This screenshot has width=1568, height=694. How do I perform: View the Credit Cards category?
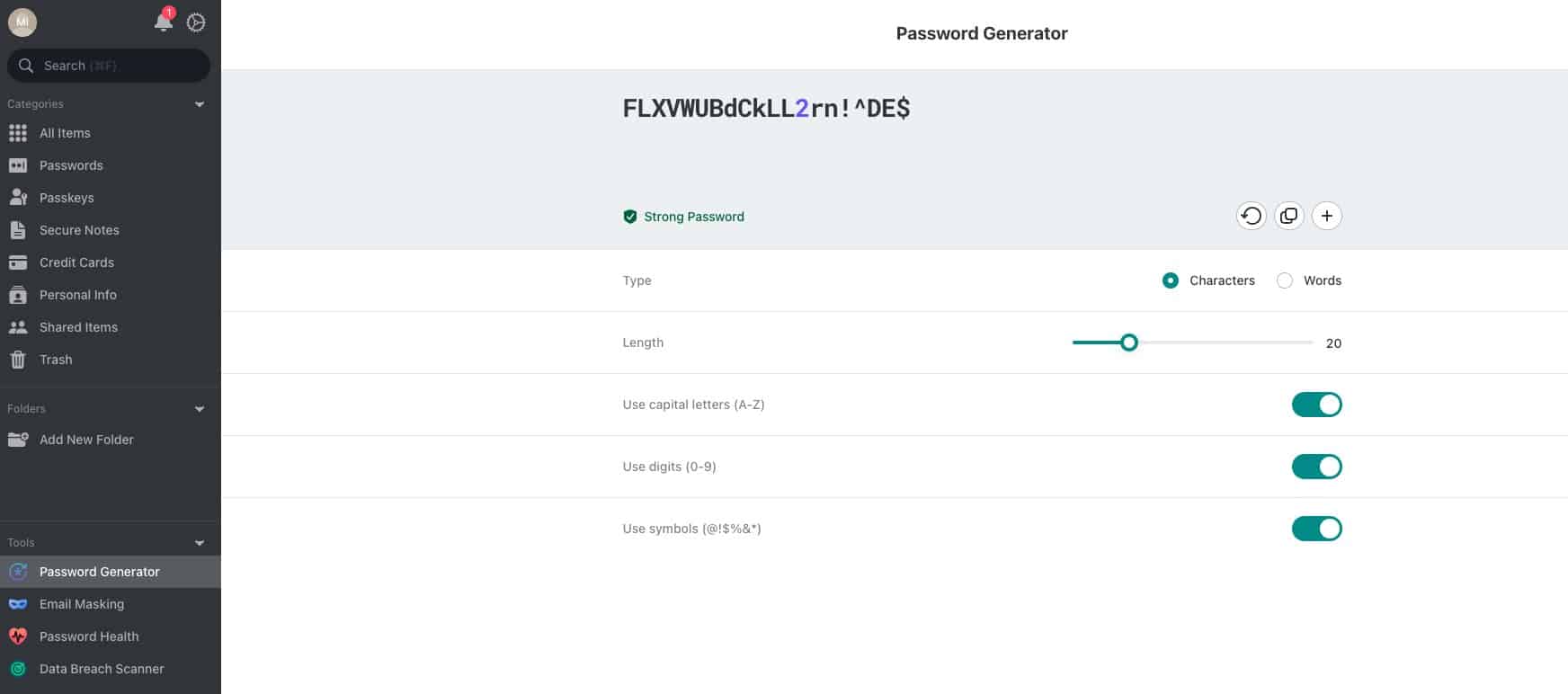(x=76, y=262)
